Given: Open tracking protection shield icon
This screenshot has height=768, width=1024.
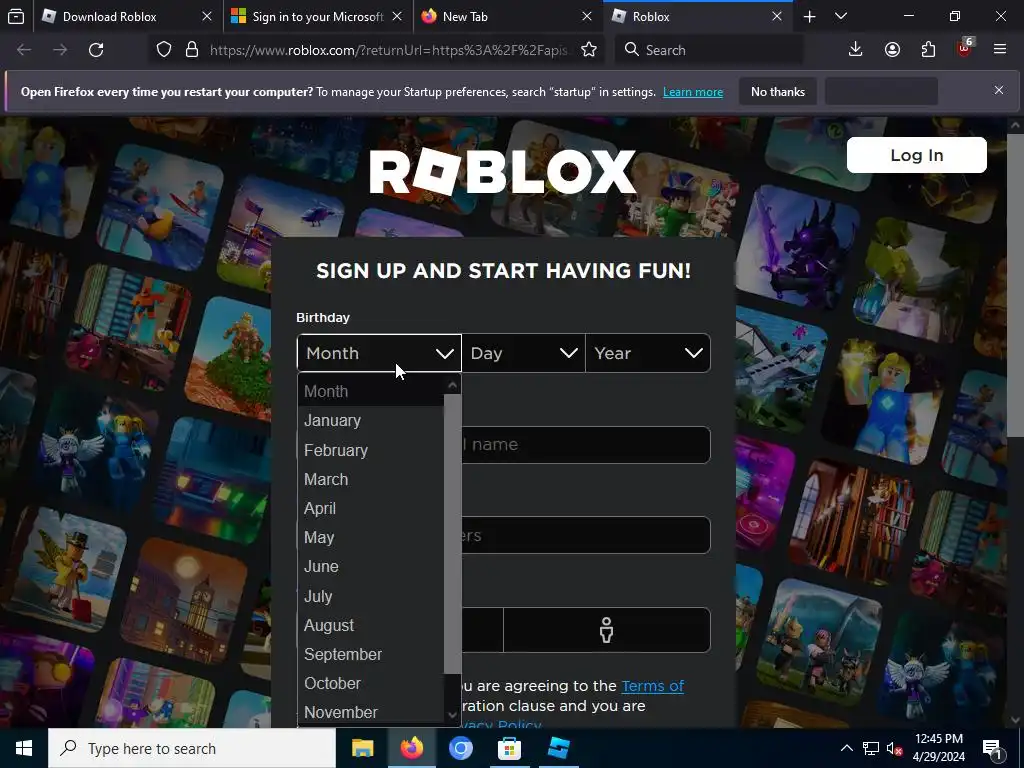Looking at the screenshot, I should pos(164,50).
